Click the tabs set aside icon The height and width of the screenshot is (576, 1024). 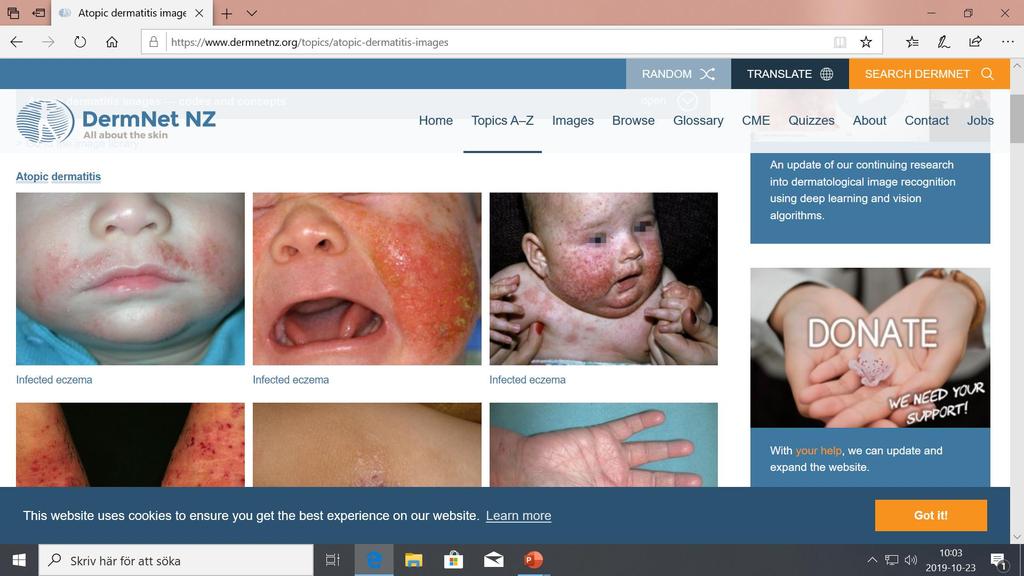point(13,12)
